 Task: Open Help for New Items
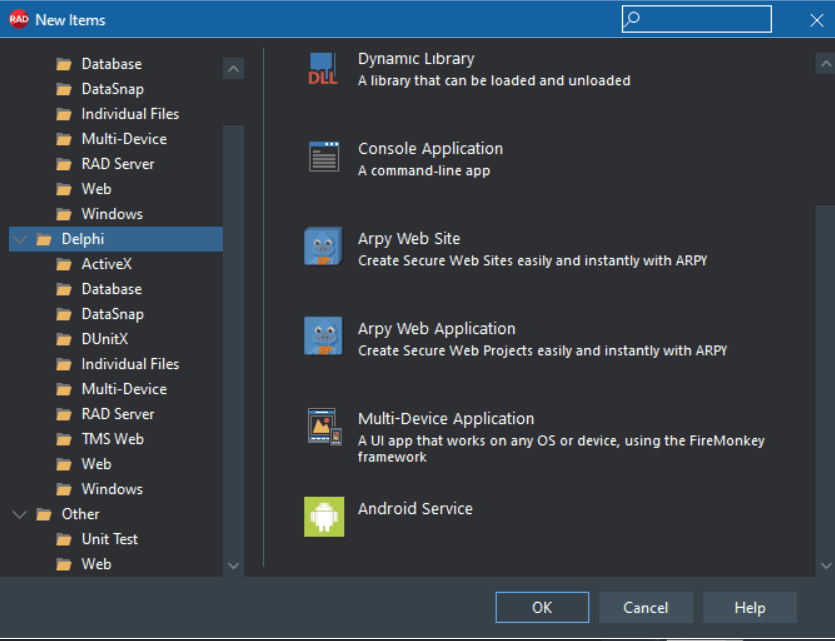tap(750, 607)
